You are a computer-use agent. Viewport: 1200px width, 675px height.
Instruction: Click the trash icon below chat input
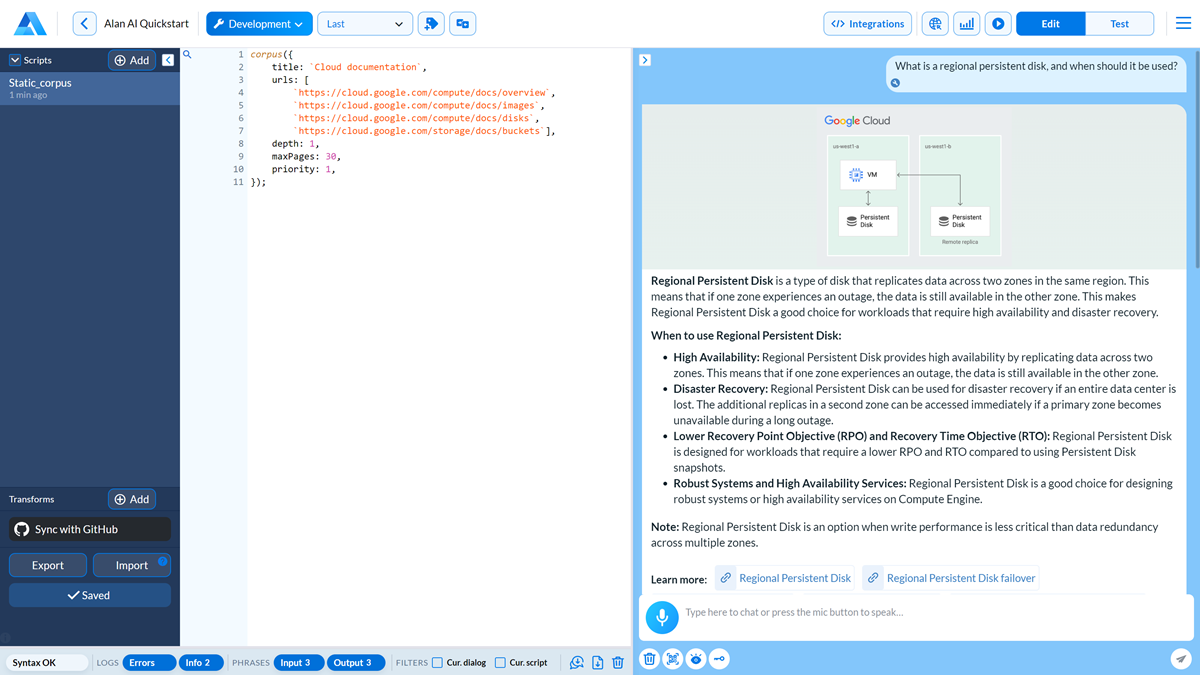649,658
